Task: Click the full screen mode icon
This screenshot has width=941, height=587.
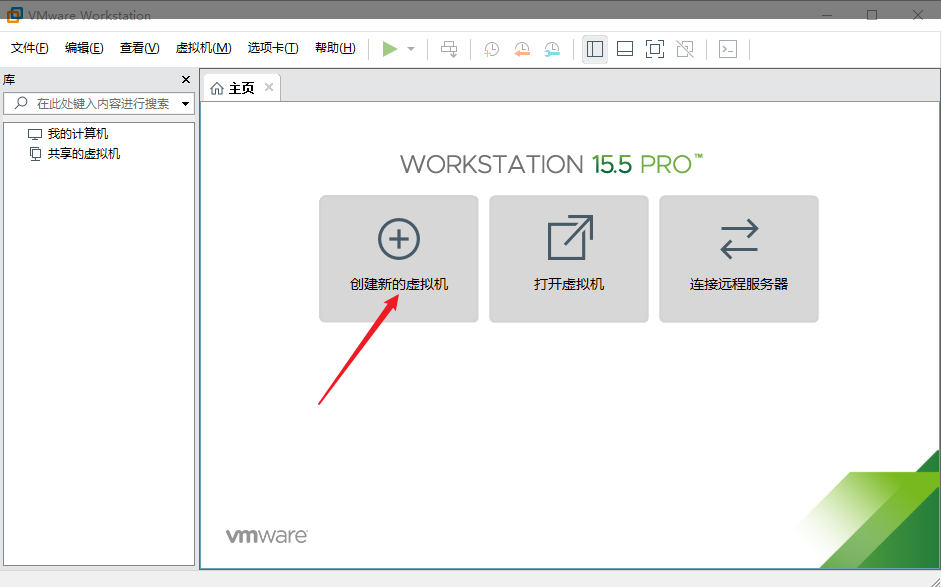Action: click(655, 49)
